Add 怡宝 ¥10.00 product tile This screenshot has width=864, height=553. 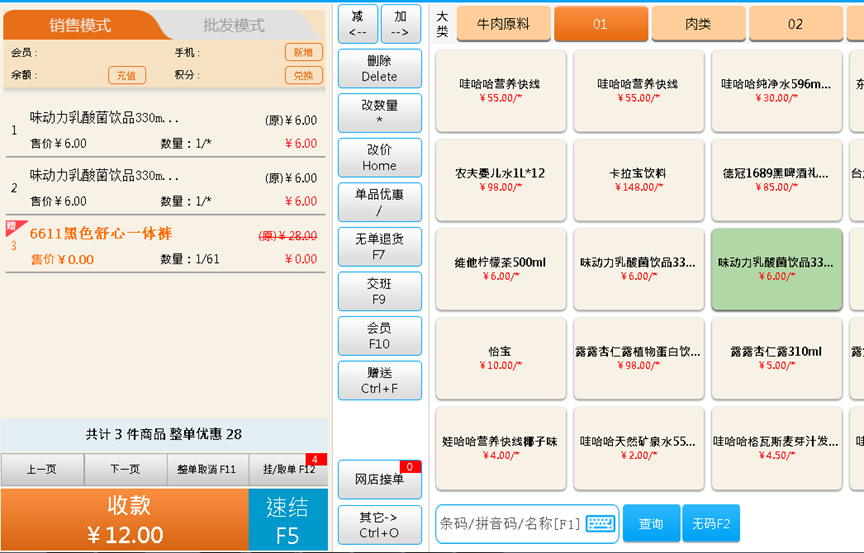coord(501,358)
